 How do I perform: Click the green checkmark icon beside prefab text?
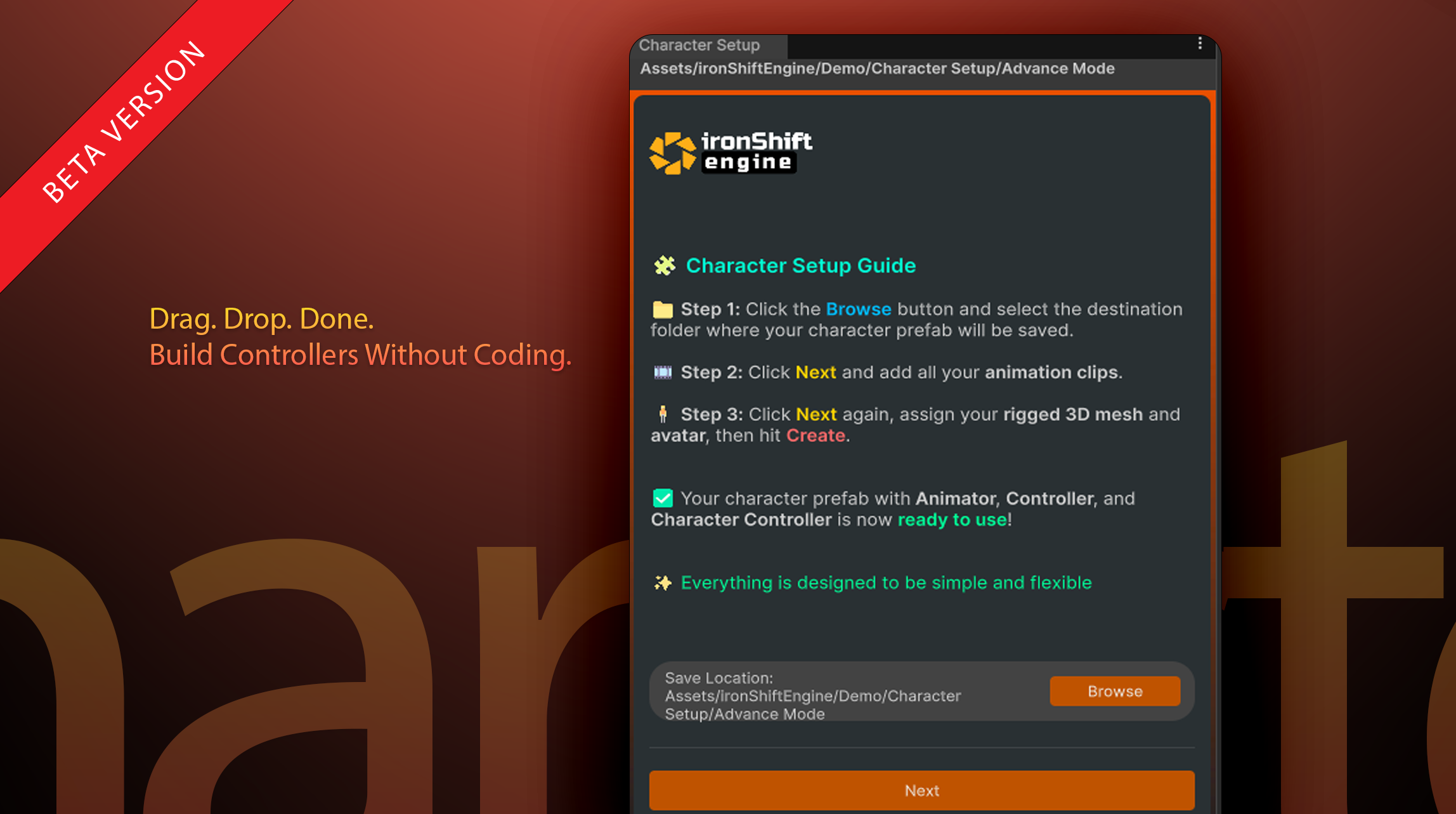click(x=663, y=498)
